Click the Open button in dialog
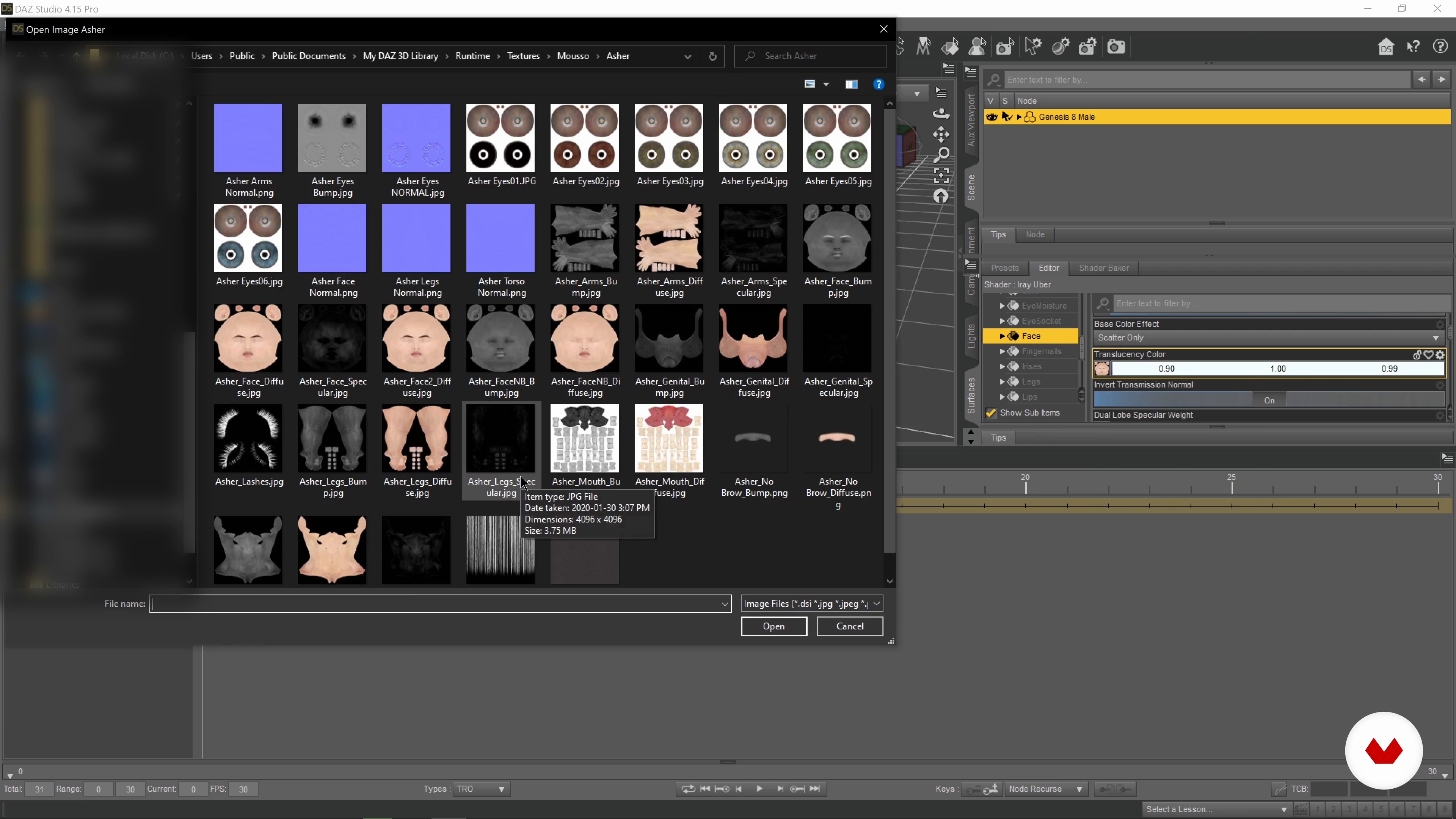Viewport: 1456px width, 819px height. [x=774, y=626]
